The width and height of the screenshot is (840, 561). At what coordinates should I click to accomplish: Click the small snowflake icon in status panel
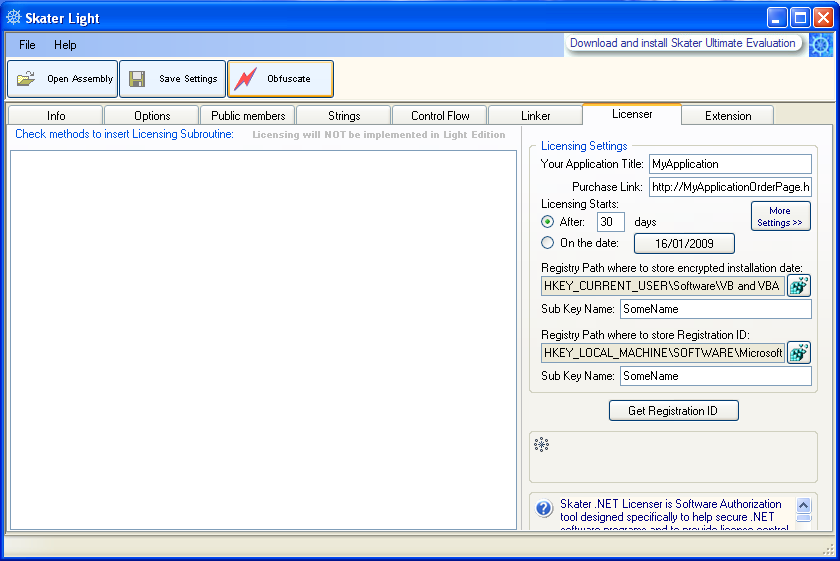542,444
